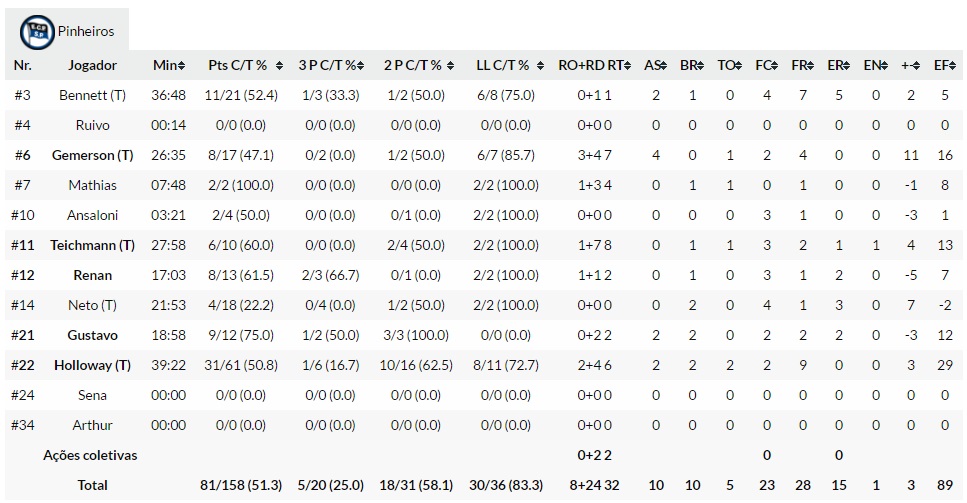Open player Gemerson (T) profile
This screenshot has width=967, height=503.
[x=93, y=155]
